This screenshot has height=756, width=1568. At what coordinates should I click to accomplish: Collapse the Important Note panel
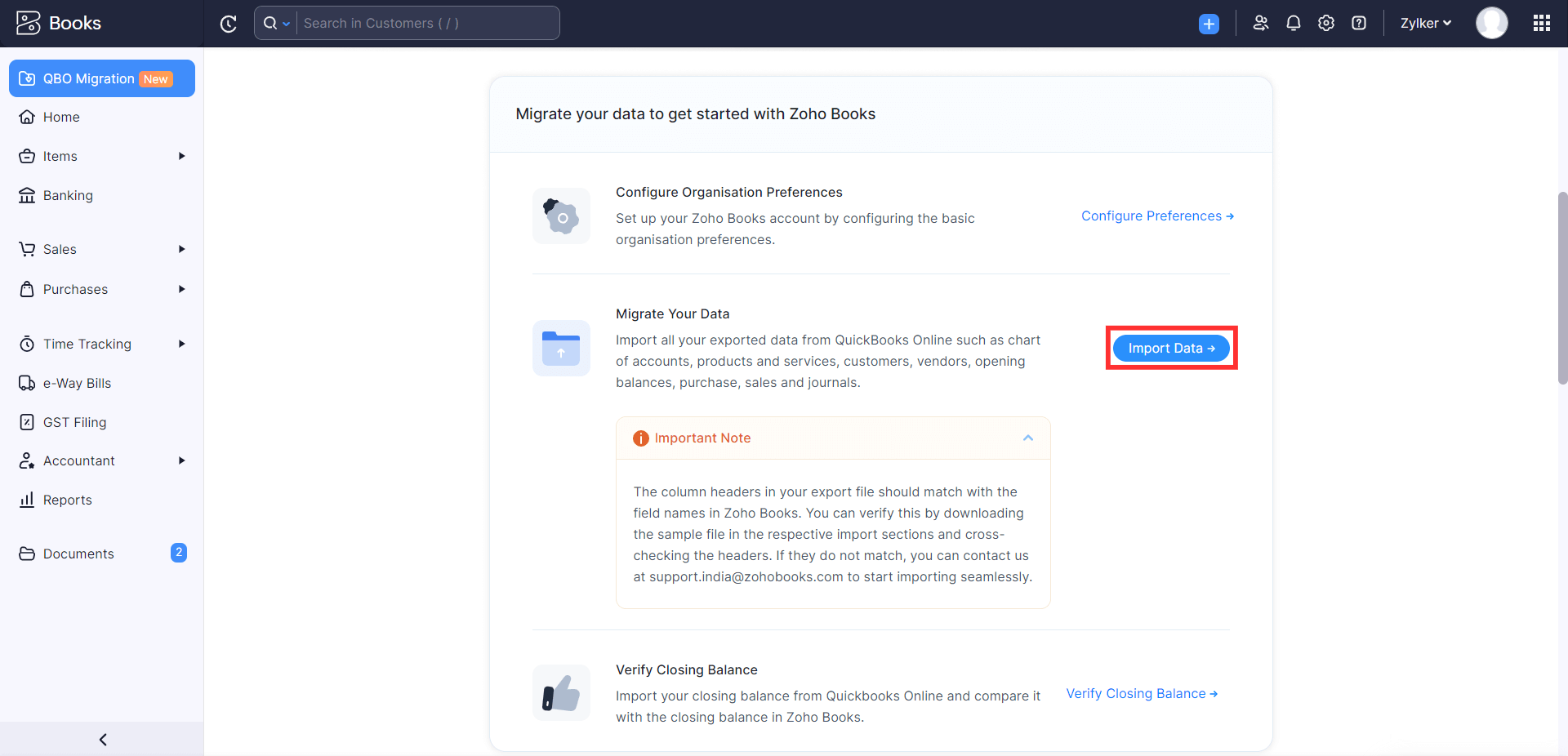(x=1027, y=438)
